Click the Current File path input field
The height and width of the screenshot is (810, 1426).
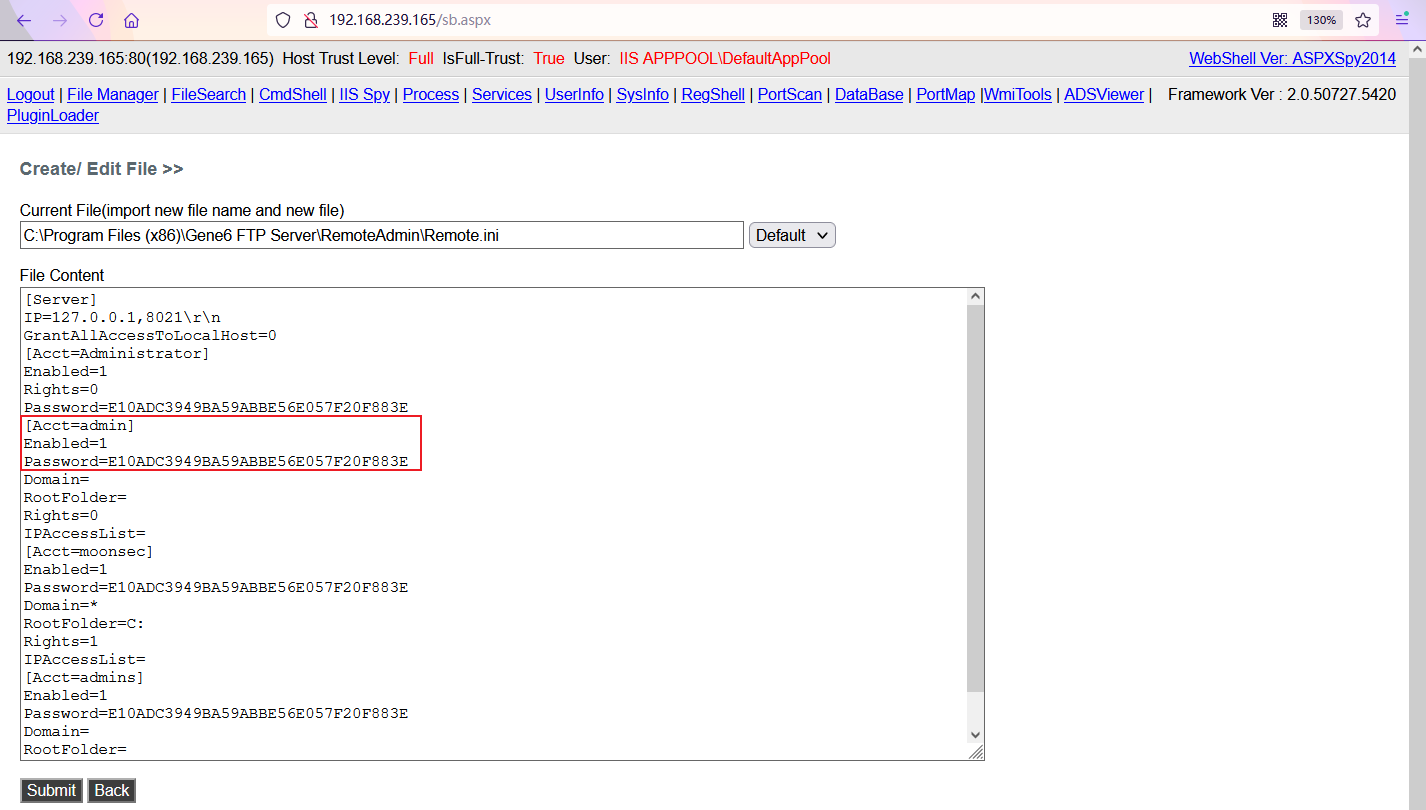[382, 235]
